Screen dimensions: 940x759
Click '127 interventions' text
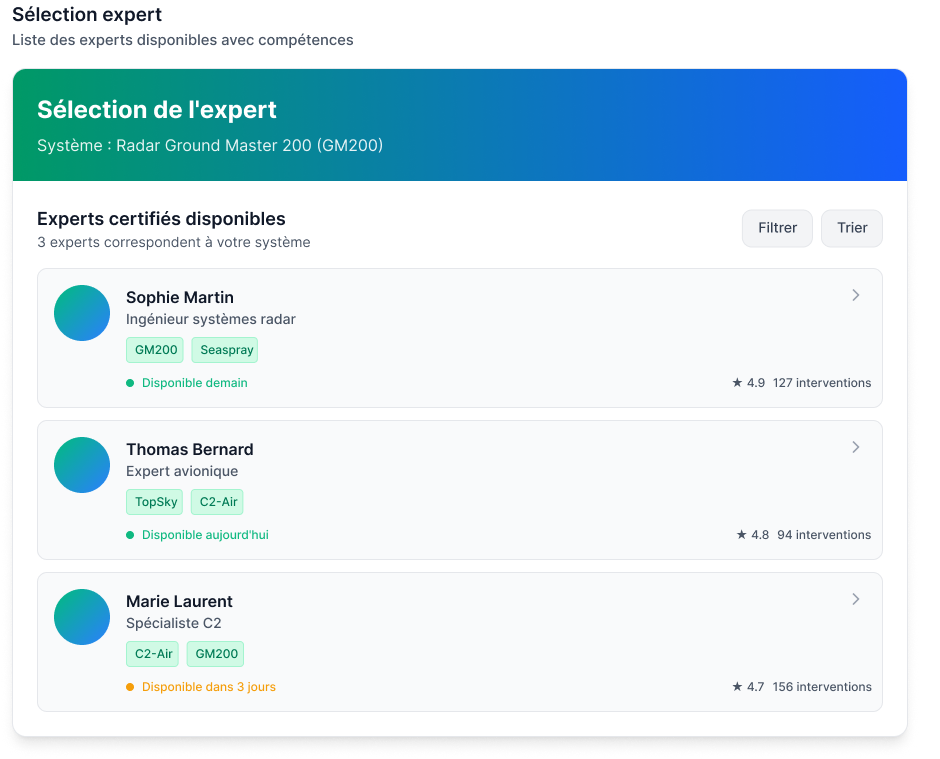[x=822, y=383]
